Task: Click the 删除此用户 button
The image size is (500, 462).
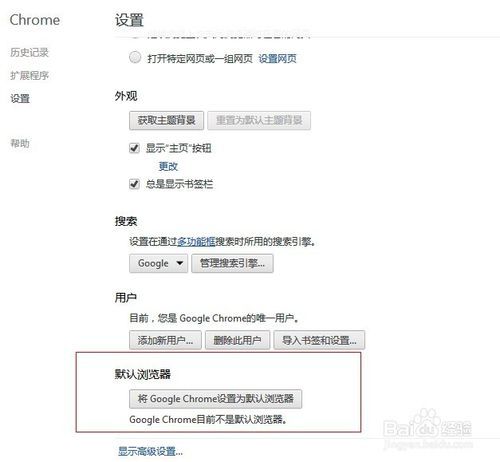Action: coord(237,340)
